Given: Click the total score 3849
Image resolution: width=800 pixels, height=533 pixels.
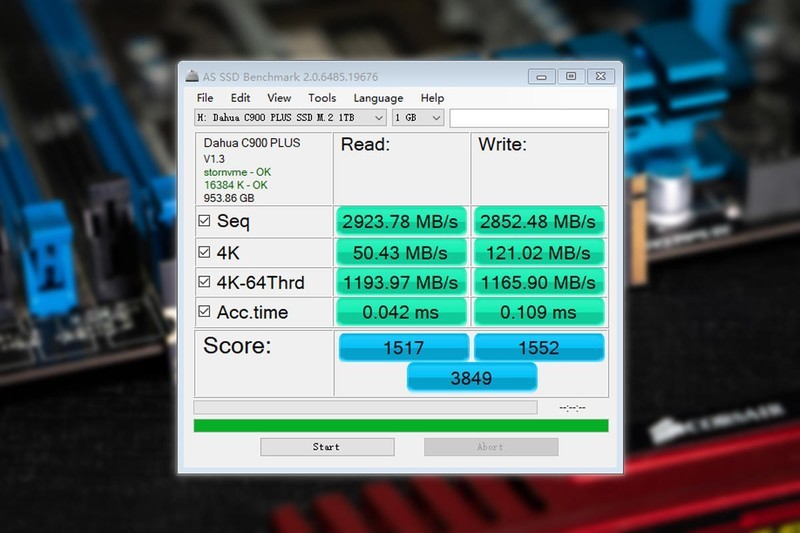Looking at the screenshot, I should tap(471, 377).
